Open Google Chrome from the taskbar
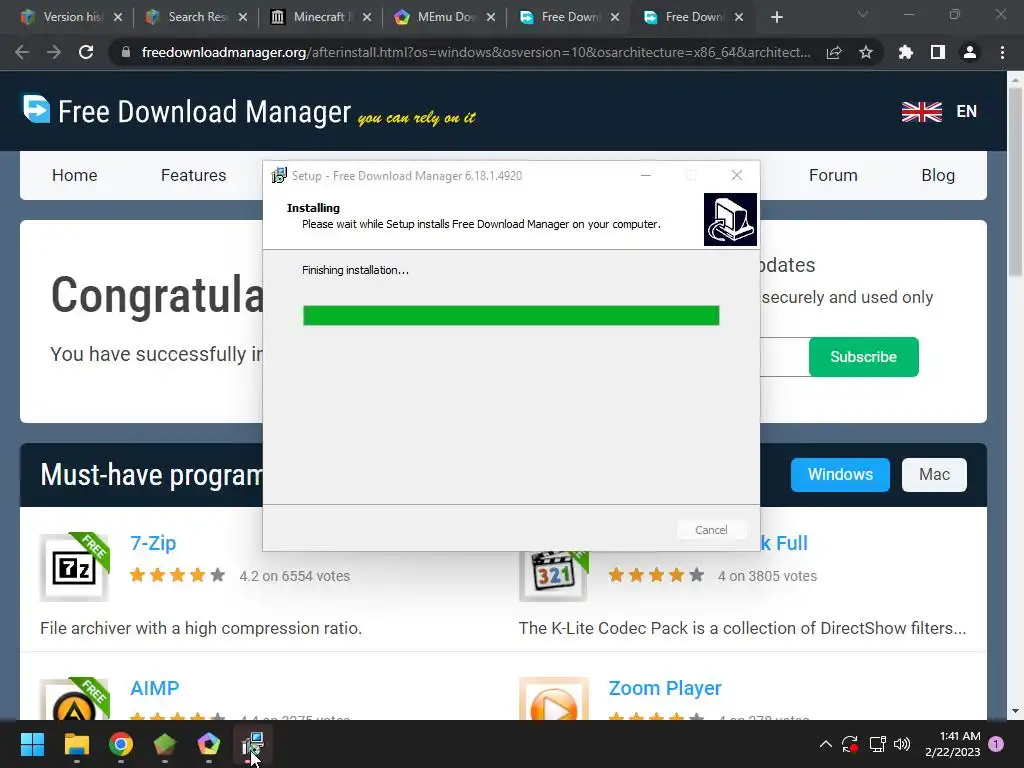Image resolution: width=1024 pixels, height=768 pixels. [x=121, y=744]
